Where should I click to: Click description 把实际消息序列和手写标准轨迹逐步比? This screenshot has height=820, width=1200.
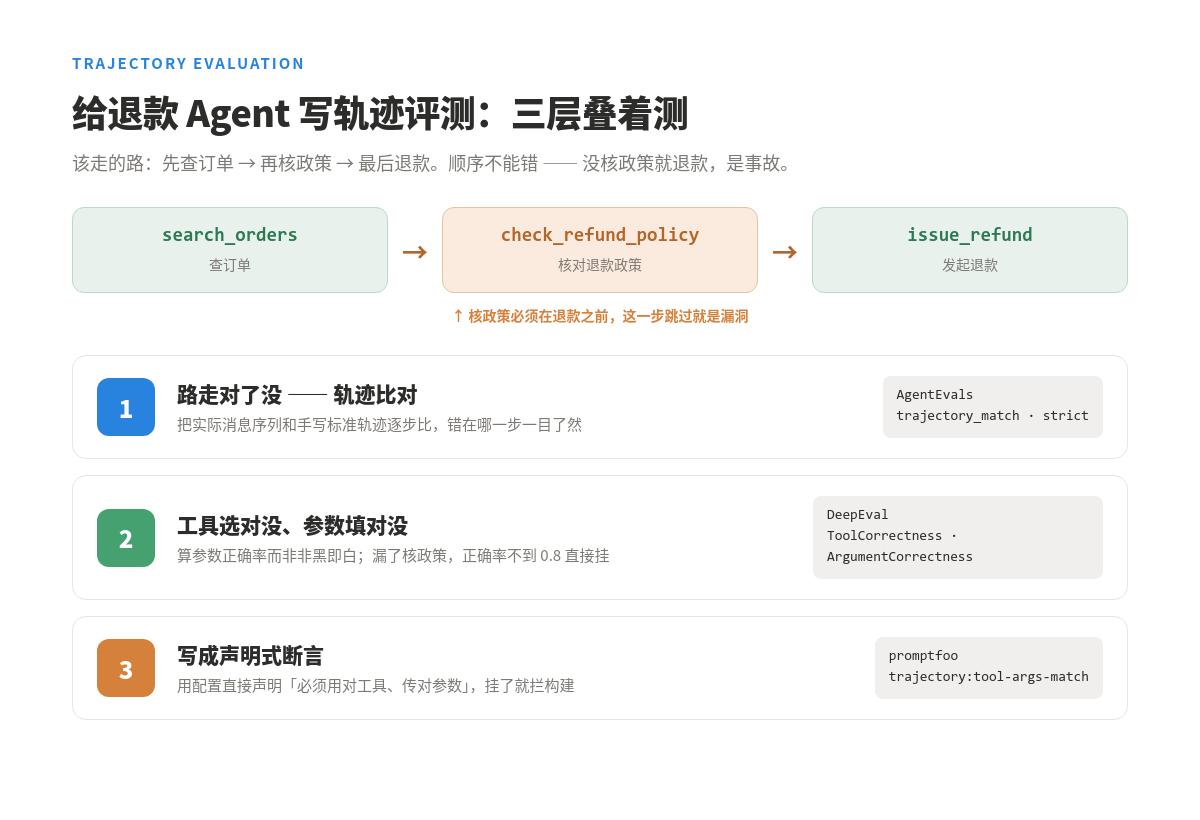pos(379,425)
